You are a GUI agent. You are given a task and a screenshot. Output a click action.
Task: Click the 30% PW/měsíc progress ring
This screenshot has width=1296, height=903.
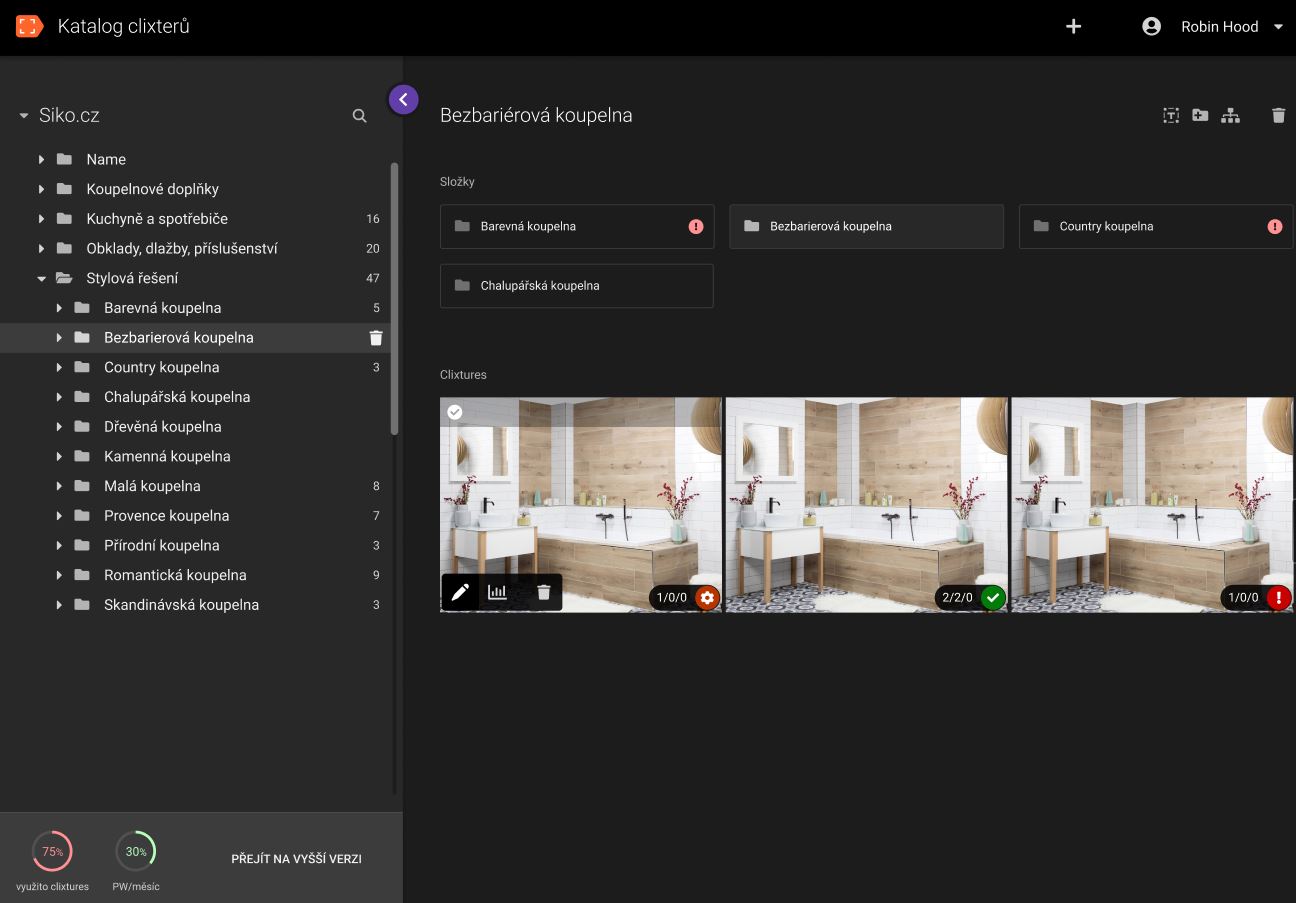(136, 852)
